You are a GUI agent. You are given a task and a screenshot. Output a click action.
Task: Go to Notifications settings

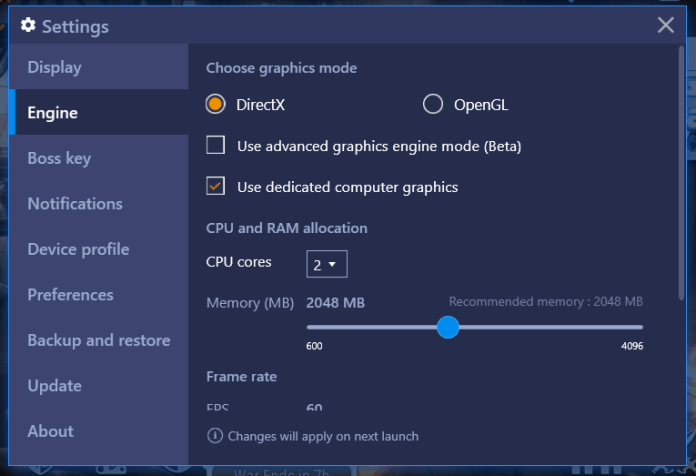point(75,204)
